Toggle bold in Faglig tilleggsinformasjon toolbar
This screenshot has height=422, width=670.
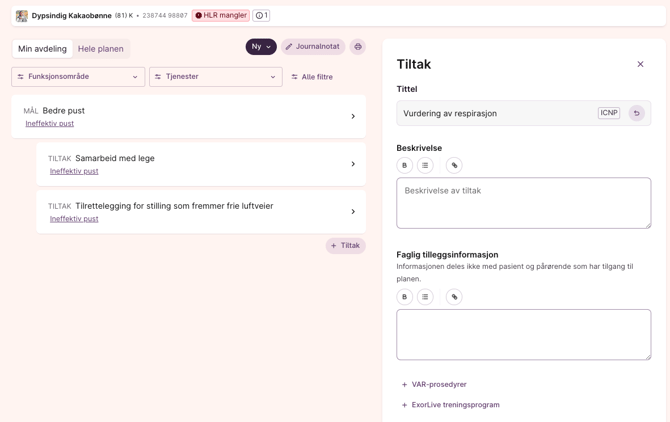pos(405,296)
